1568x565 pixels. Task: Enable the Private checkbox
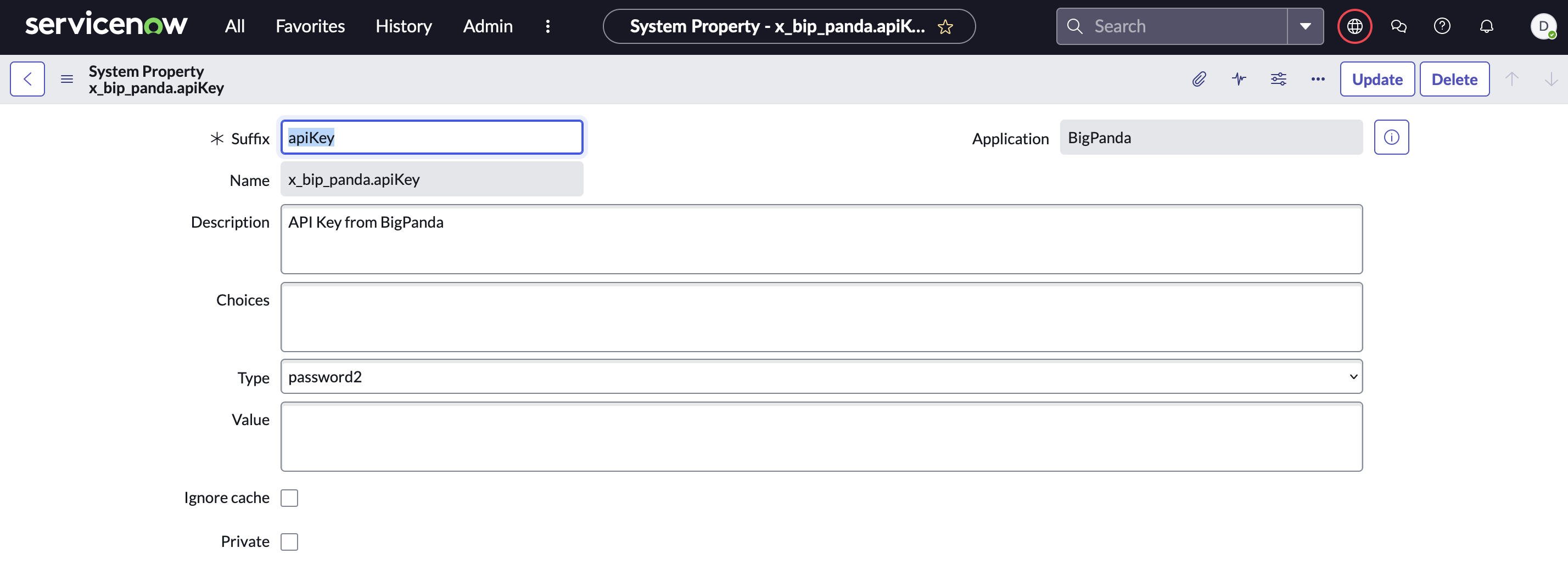pyautogui.click(x=290, y=541)
